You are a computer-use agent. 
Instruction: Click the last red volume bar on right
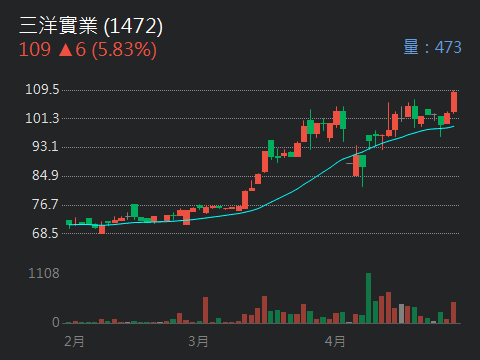click(x=454, y=313)
